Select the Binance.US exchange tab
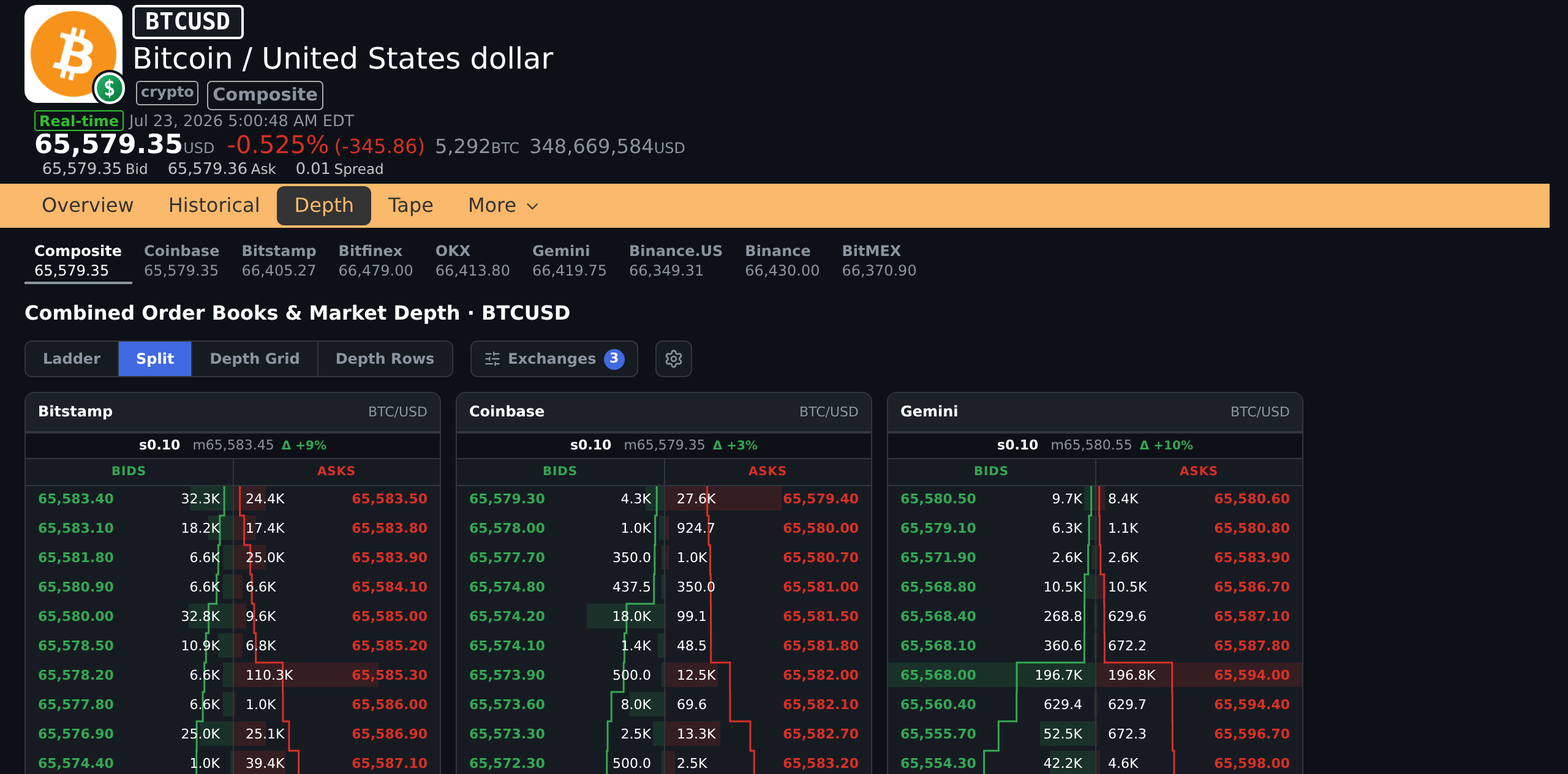This screenshot has width=1568, height=774. pos(676,261)
